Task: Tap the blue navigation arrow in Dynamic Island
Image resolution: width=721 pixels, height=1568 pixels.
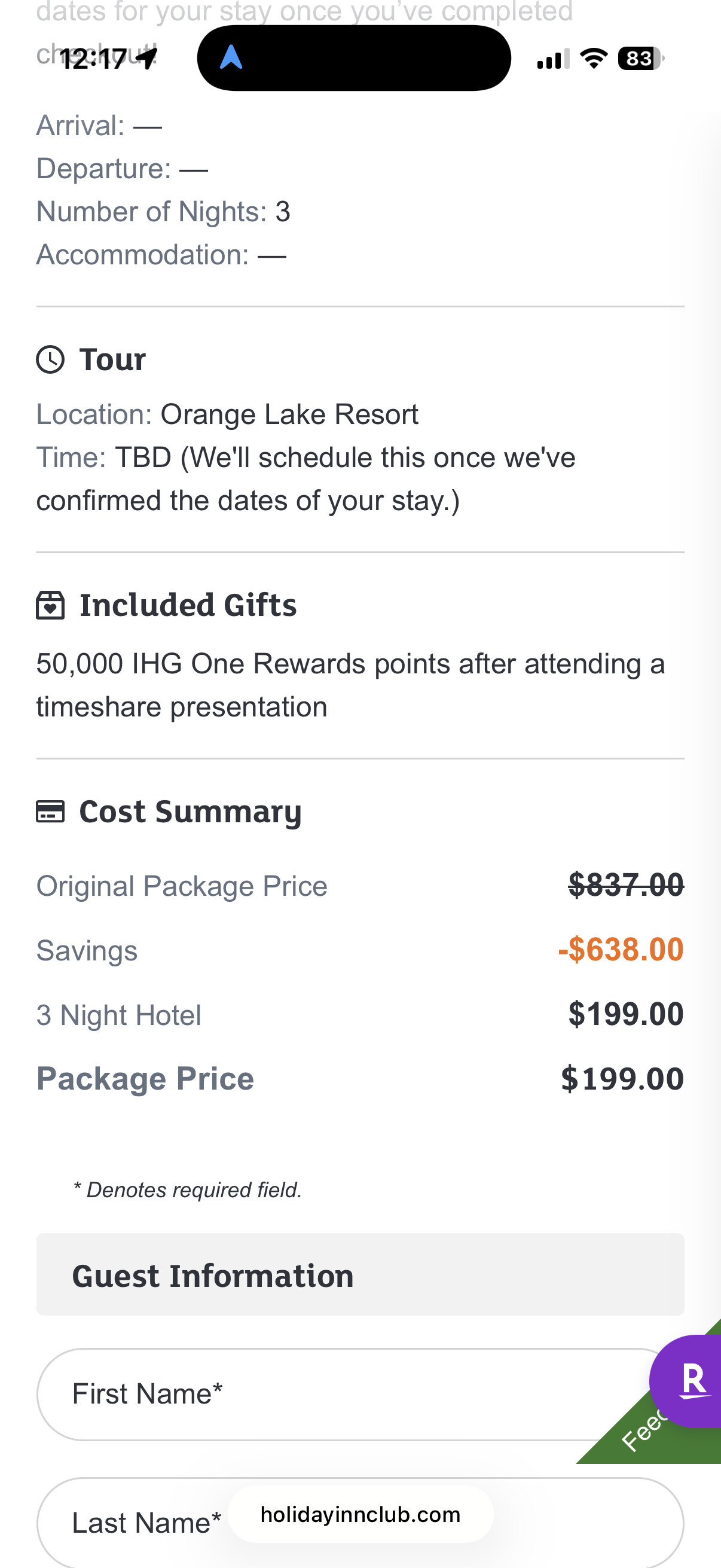Action: [x=231, y=58]
